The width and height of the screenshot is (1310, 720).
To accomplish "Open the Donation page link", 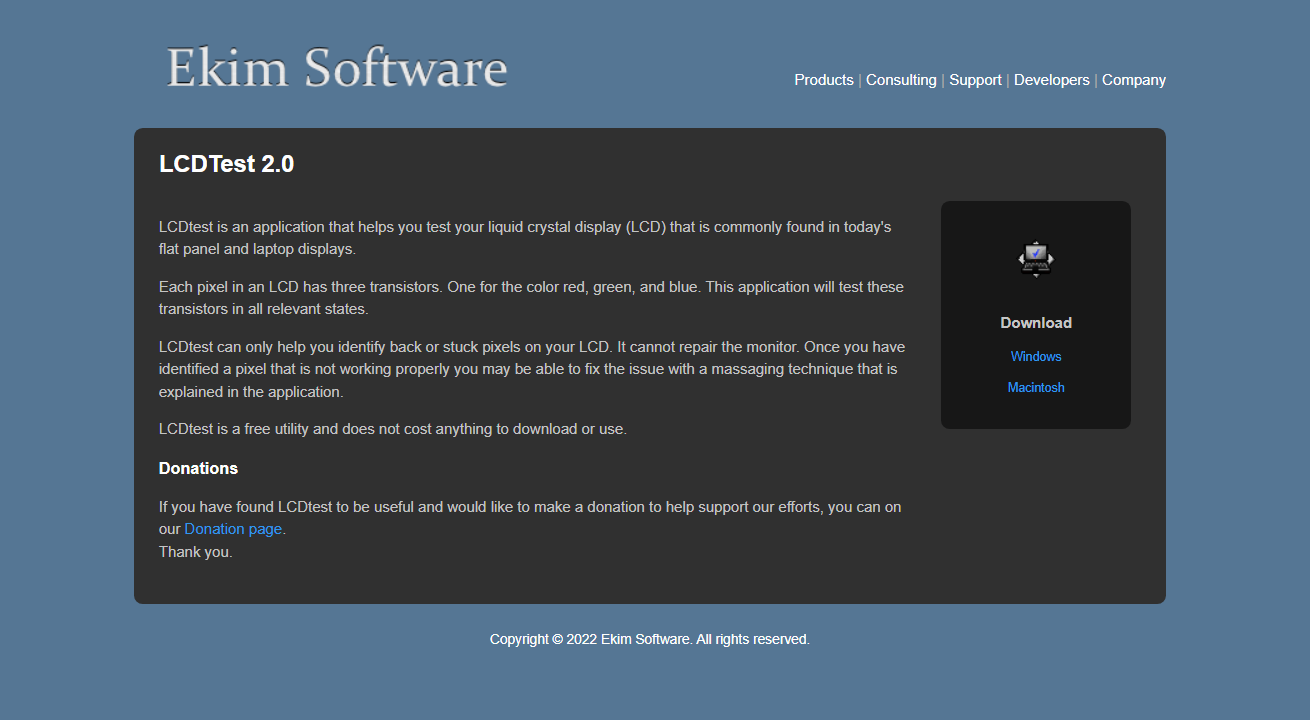I will [x=233, y=529].
